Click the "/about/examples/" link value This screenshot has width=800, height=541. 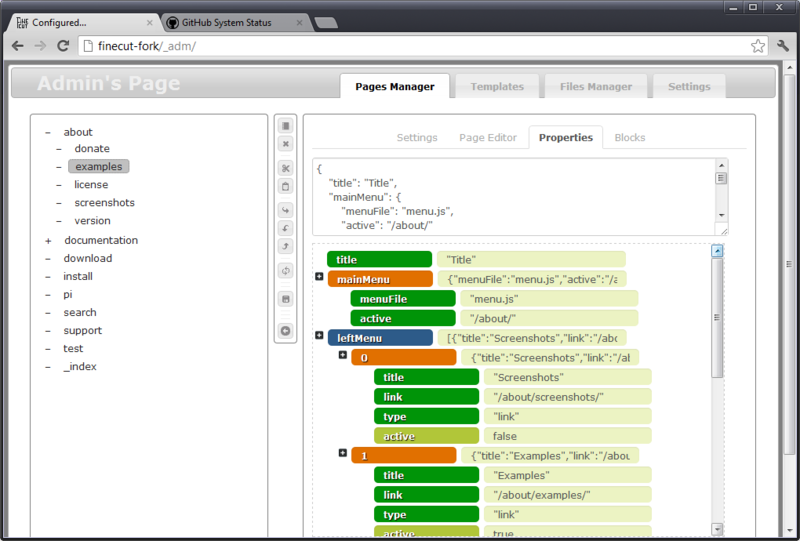[x=567, y=495]
